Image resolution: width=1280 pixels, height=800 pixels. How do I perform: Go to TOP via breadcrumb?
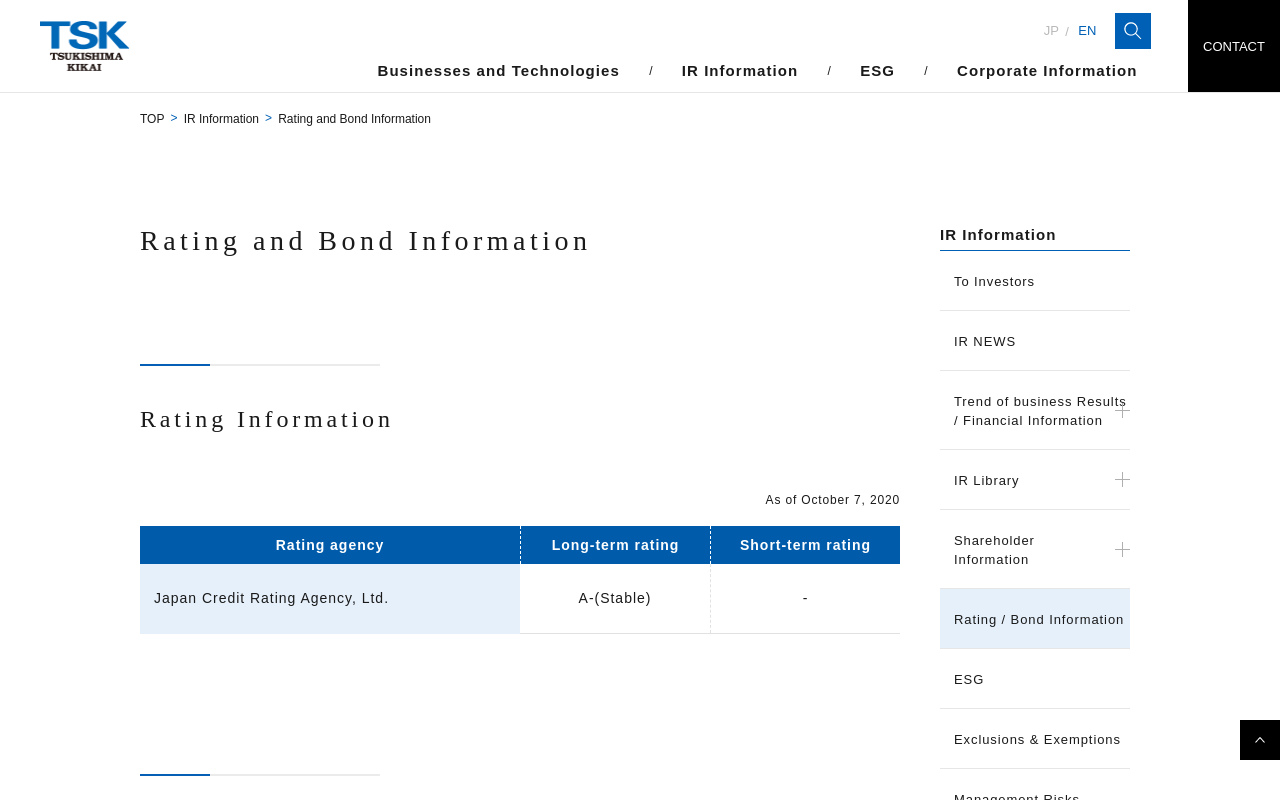[152, 119]
